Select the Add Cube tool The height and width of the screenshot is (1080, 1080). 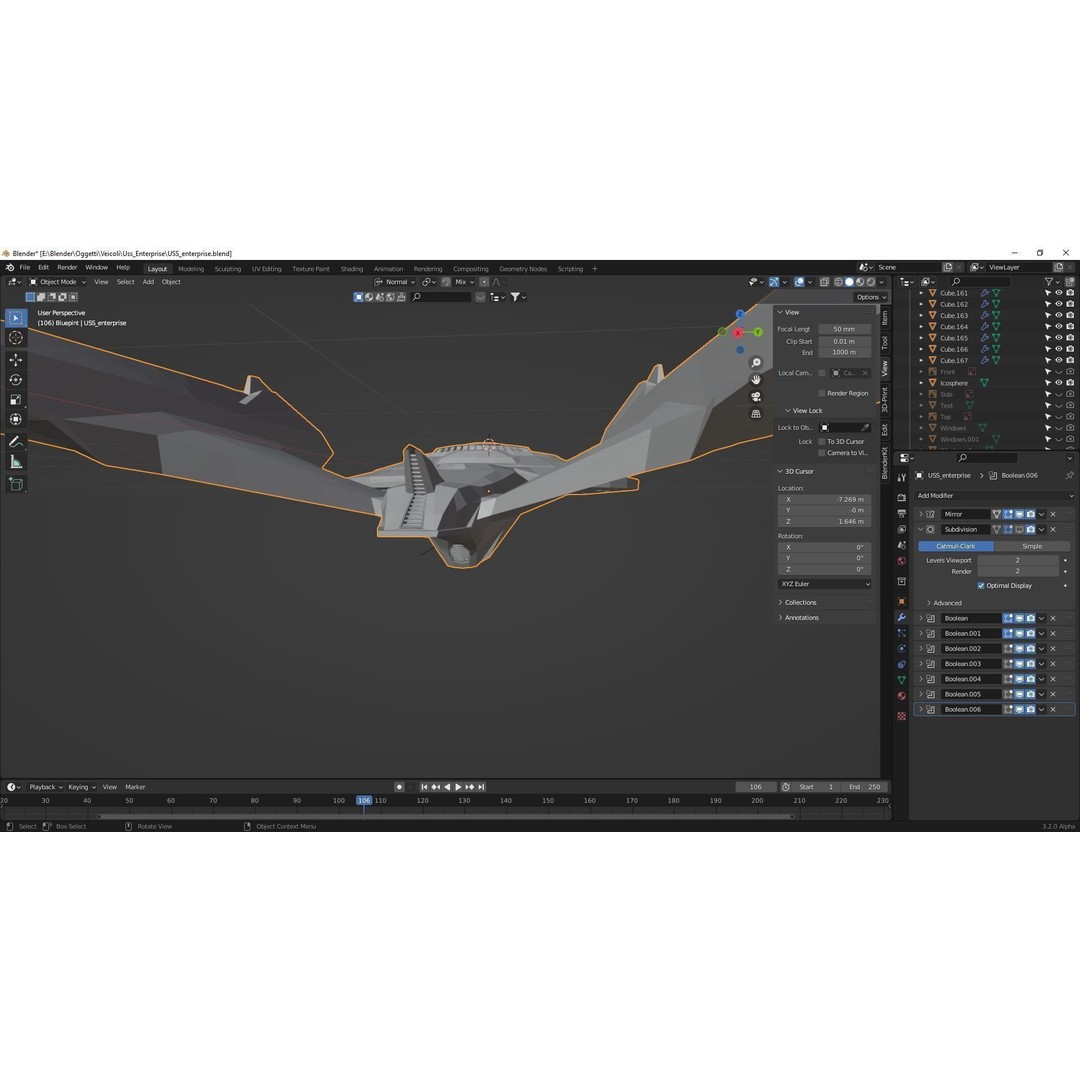(x=16, y=484)
